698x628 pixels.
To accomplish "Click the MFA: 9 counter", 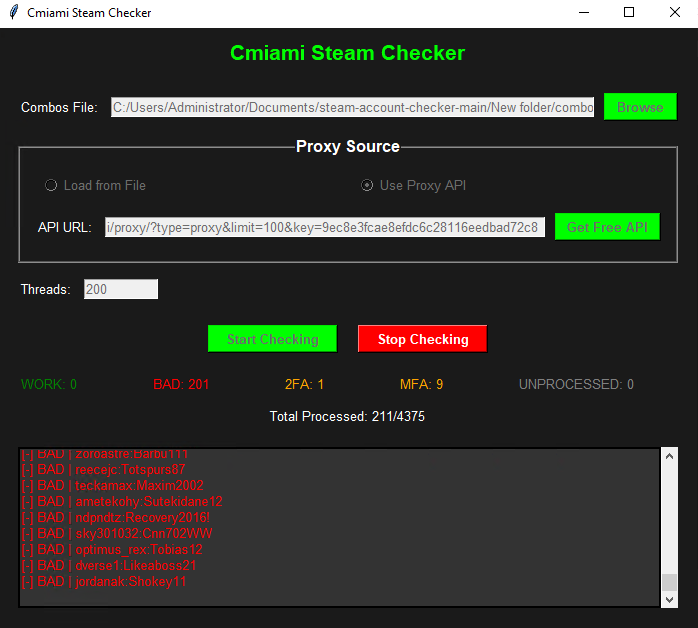I will 422,384.
